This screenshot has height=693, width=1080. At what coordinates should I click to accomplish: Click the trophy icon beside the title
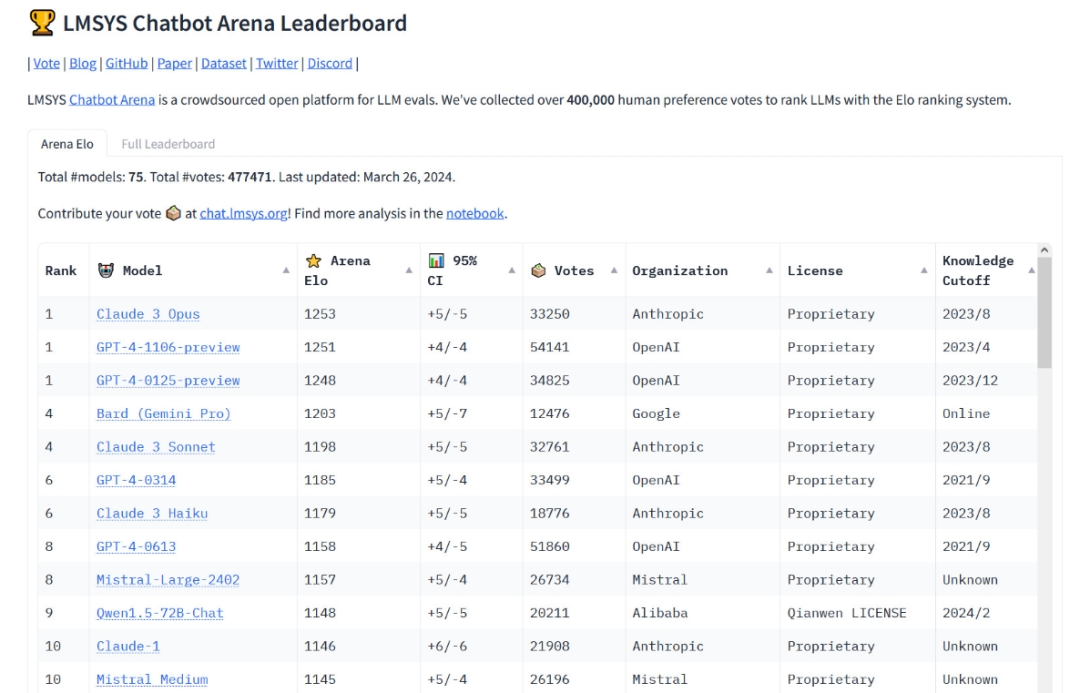[x=42, y=23]
